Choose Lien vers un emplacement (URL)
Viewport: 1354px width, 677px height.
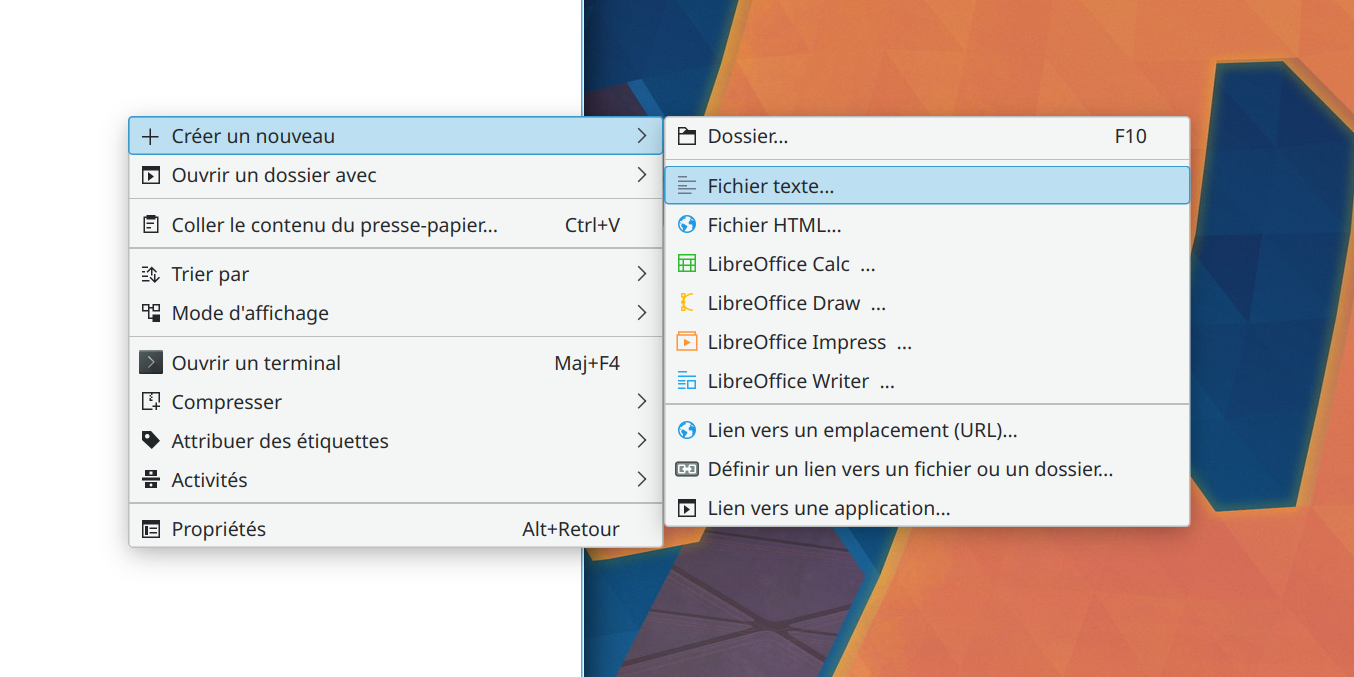tap(927, 430)
